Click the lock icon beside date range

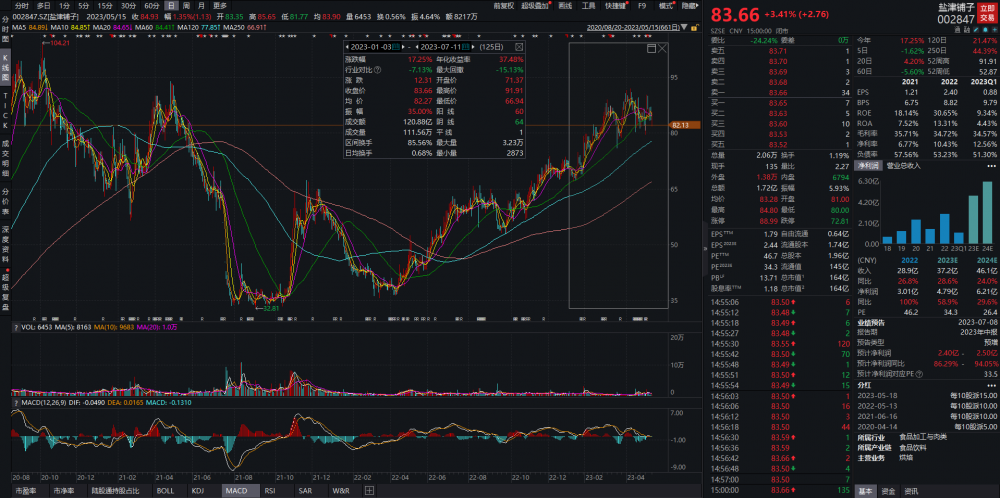pos(695,27)
